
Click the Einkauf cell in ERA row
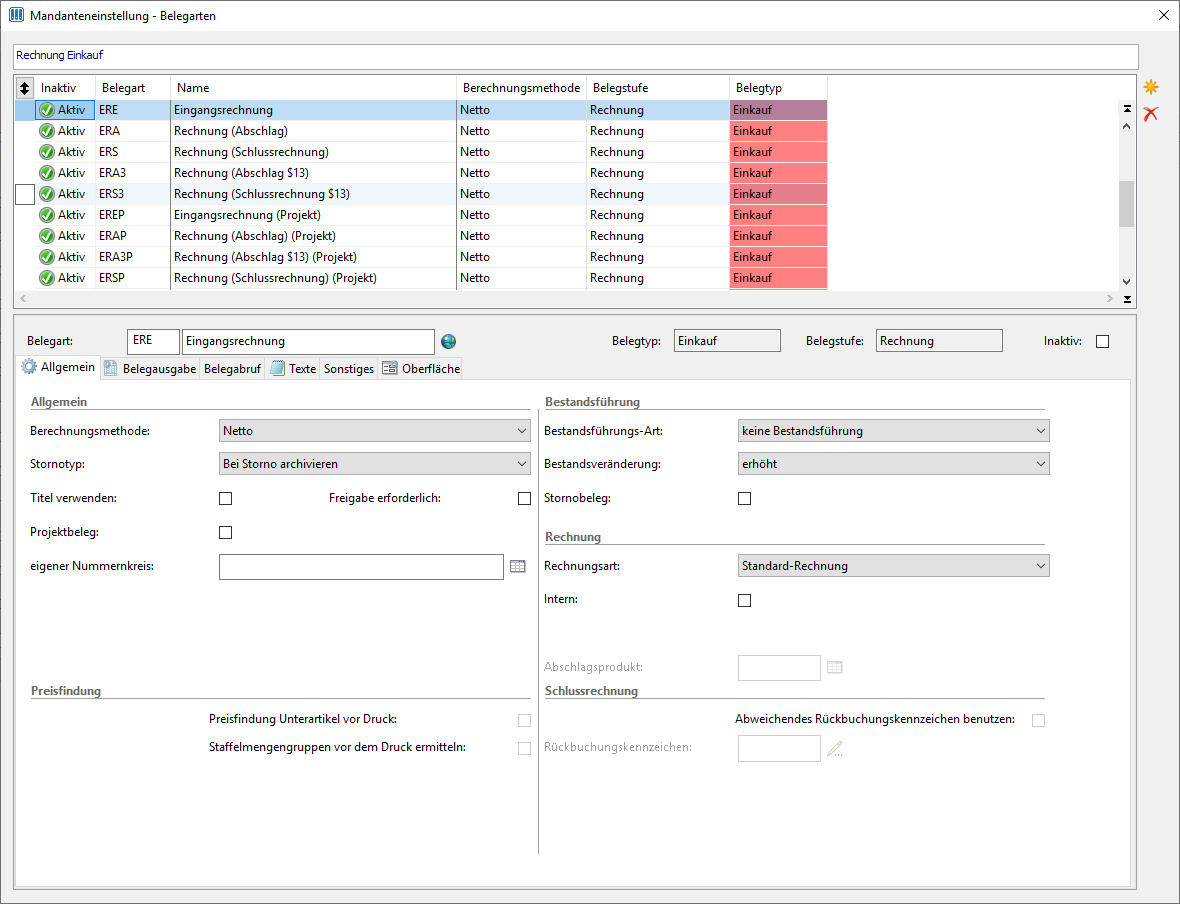[778, 131]
